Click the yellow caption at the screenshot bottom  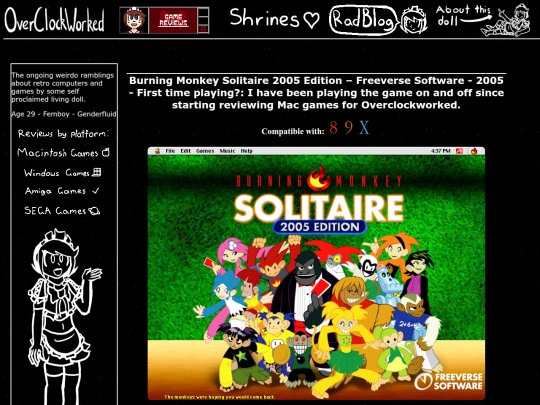pos(219,397)
